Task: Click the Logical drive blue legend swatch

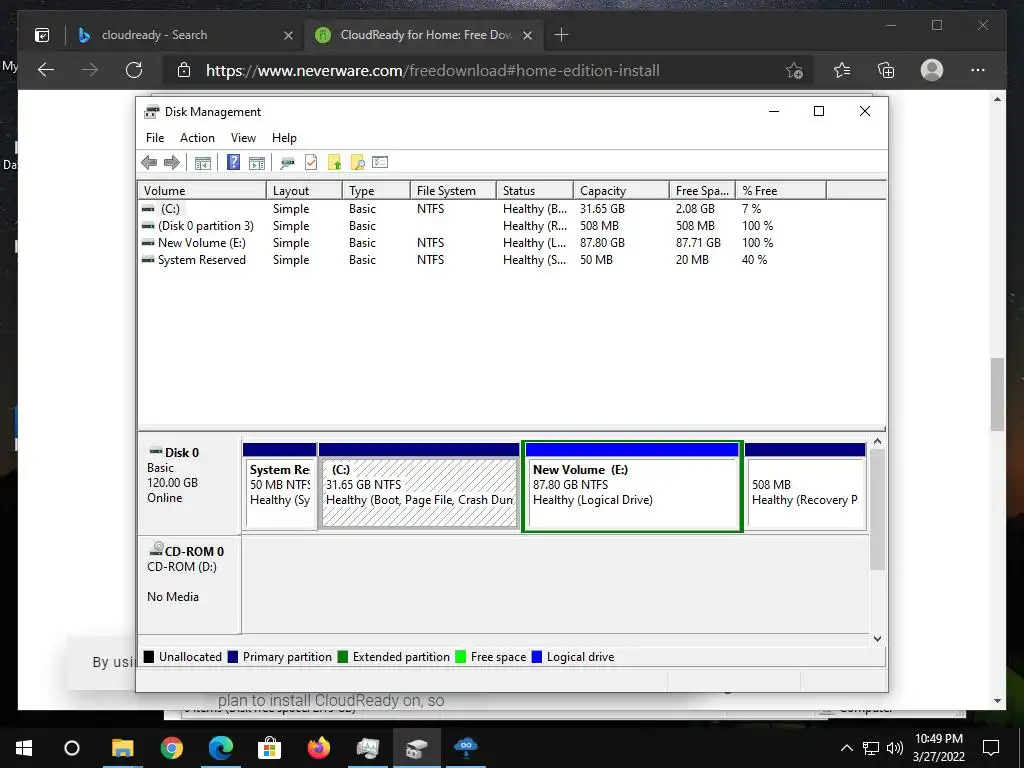Action: (x=537, y=657)
